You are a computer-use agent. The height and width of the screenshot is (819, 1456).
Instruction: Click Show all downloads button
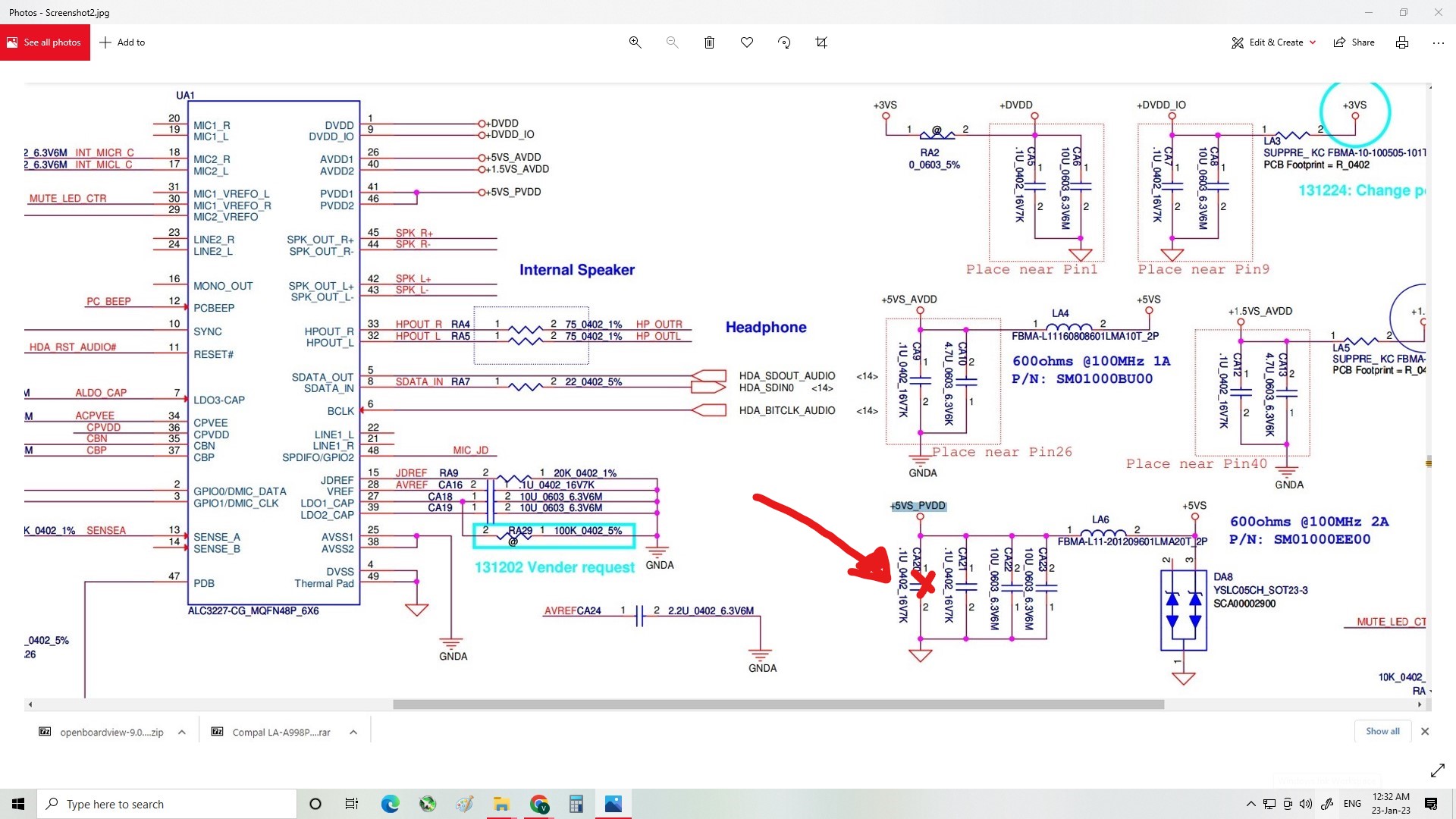[x=1382, y=731]
